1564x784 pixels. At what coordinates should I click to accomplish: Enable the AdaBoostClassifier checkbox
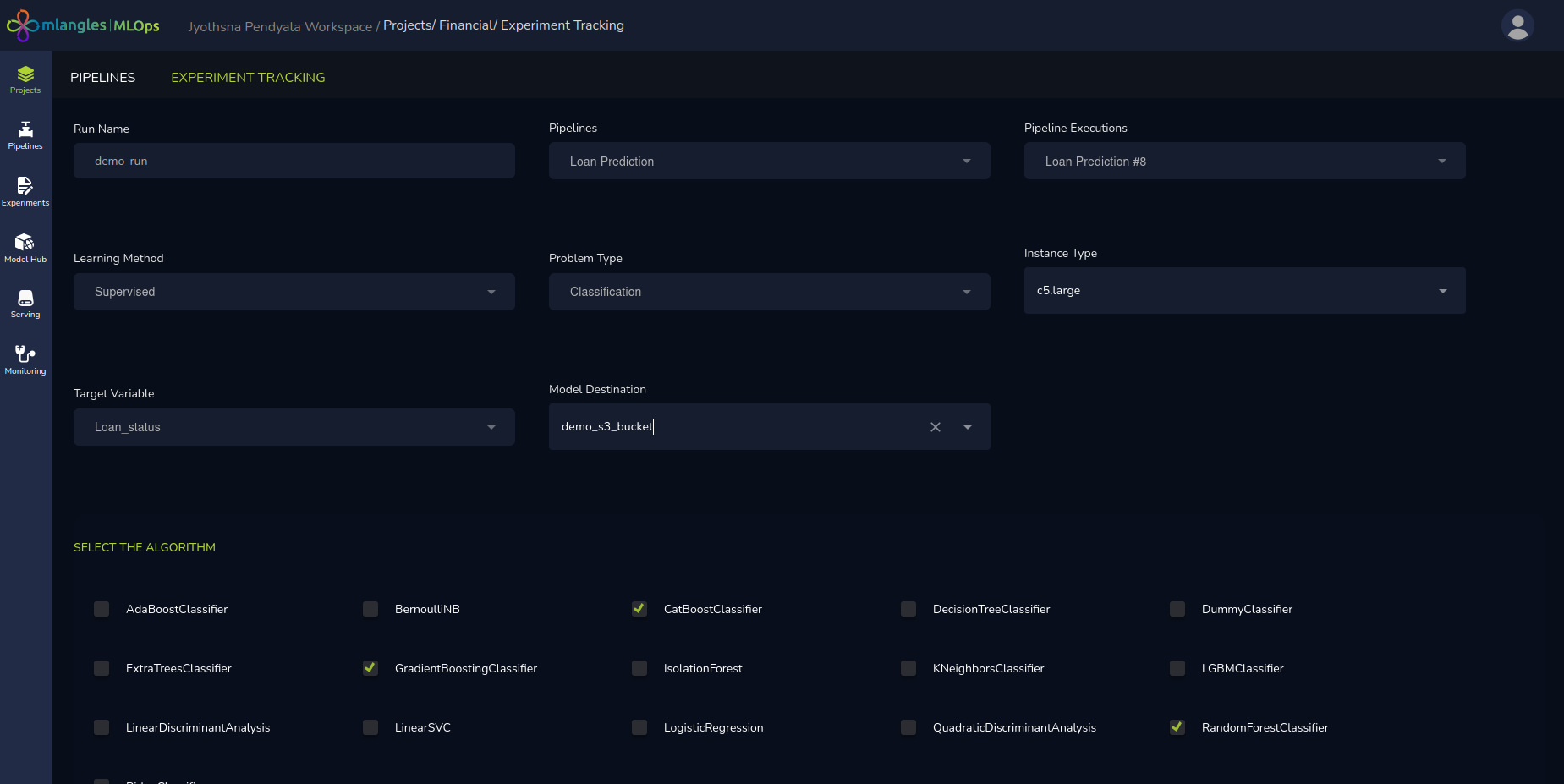[x=102, y=609]
